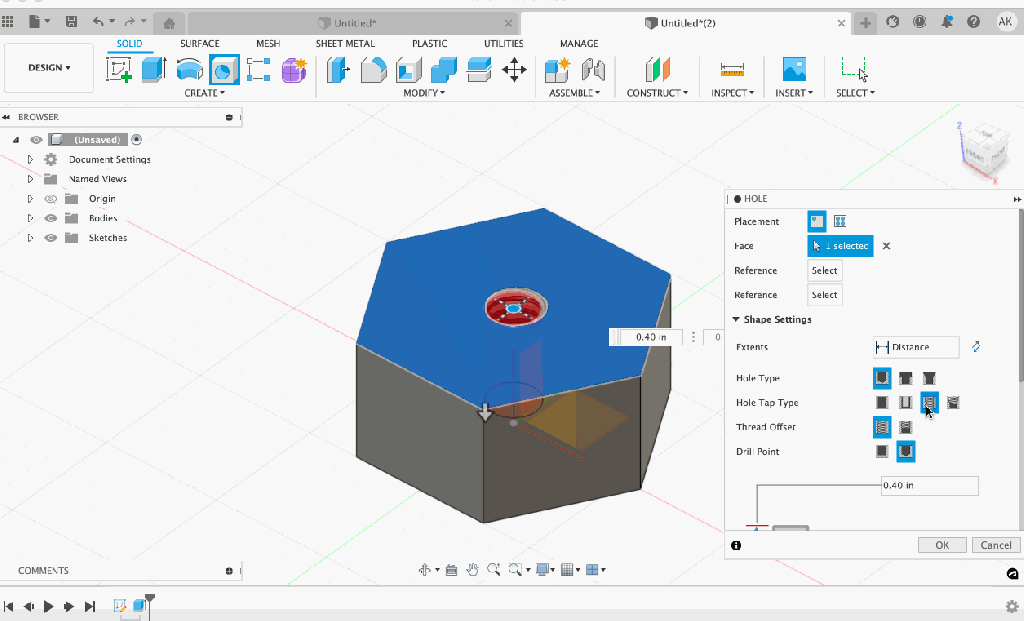Switch to the SURFACE tab

click(200, 43)
